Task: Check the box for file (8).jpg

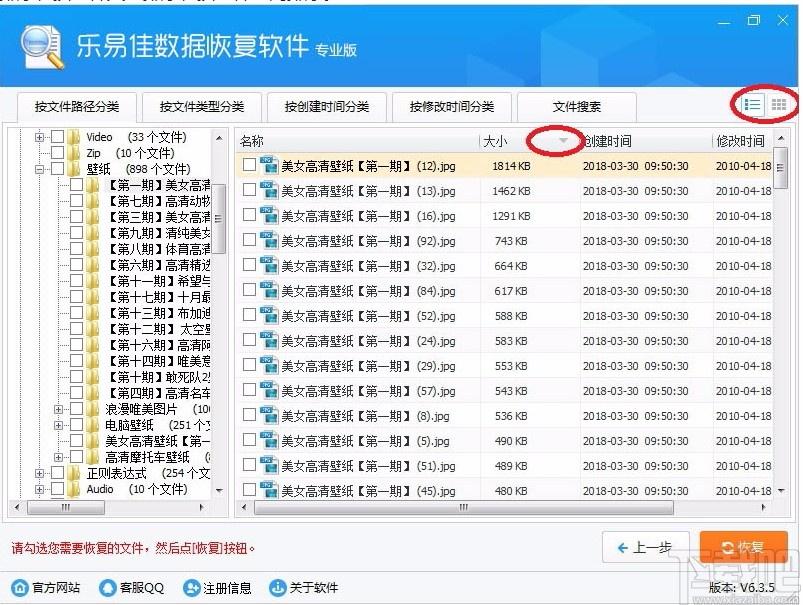Action: tap(249, 414)
